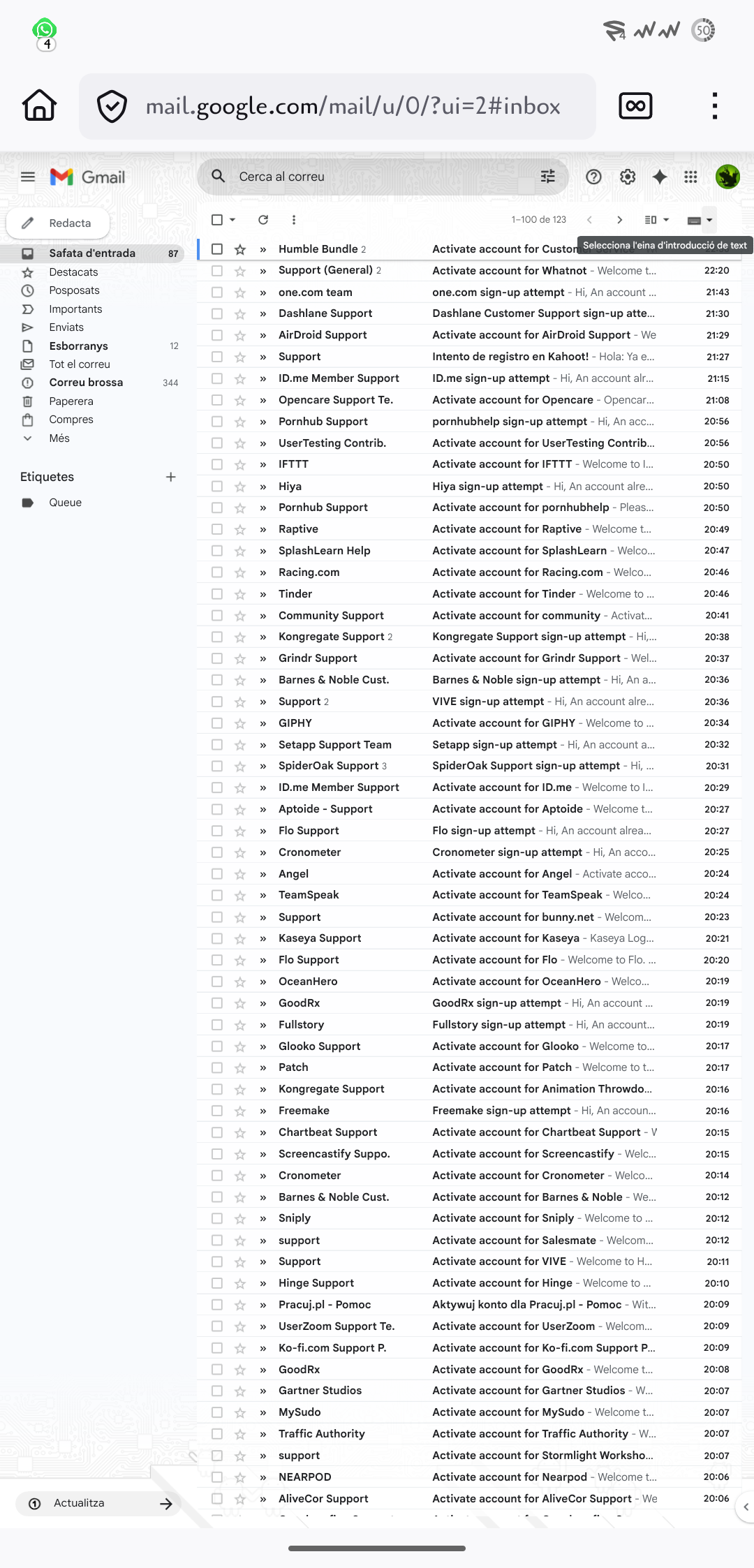Image resolution: width=754 pixels, height=1568 pixels.
Task: Open the Posposats folder
Action: [74, 290]
